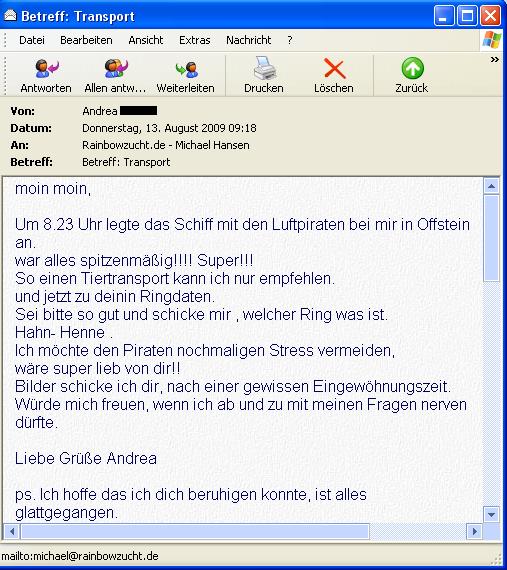507x570 pixels.
Task: Click recipient Rainbowzucht.de - Michael Hansen
Action: [166, 145]
